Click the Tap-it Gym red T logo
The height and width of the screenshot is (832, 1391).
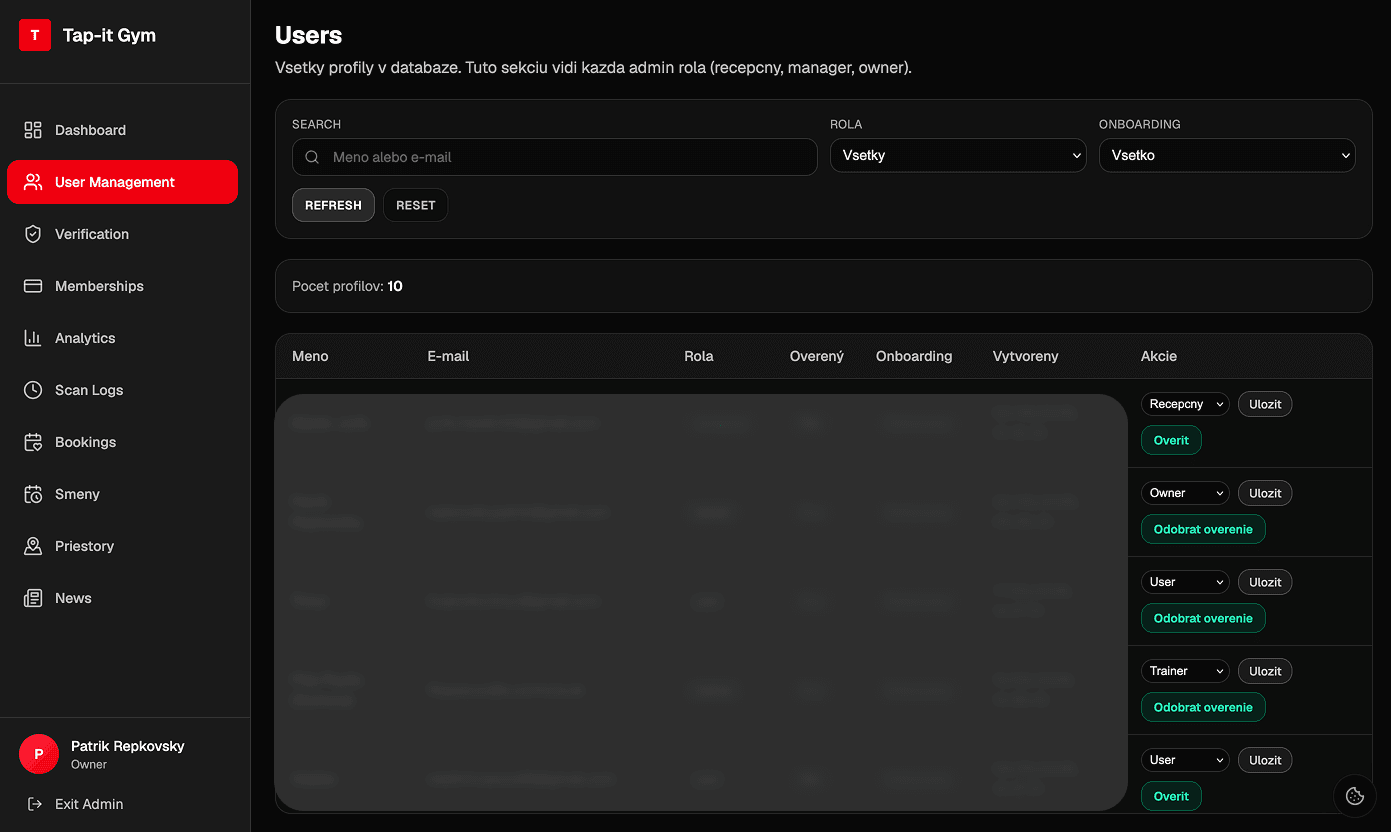point(35,35)
